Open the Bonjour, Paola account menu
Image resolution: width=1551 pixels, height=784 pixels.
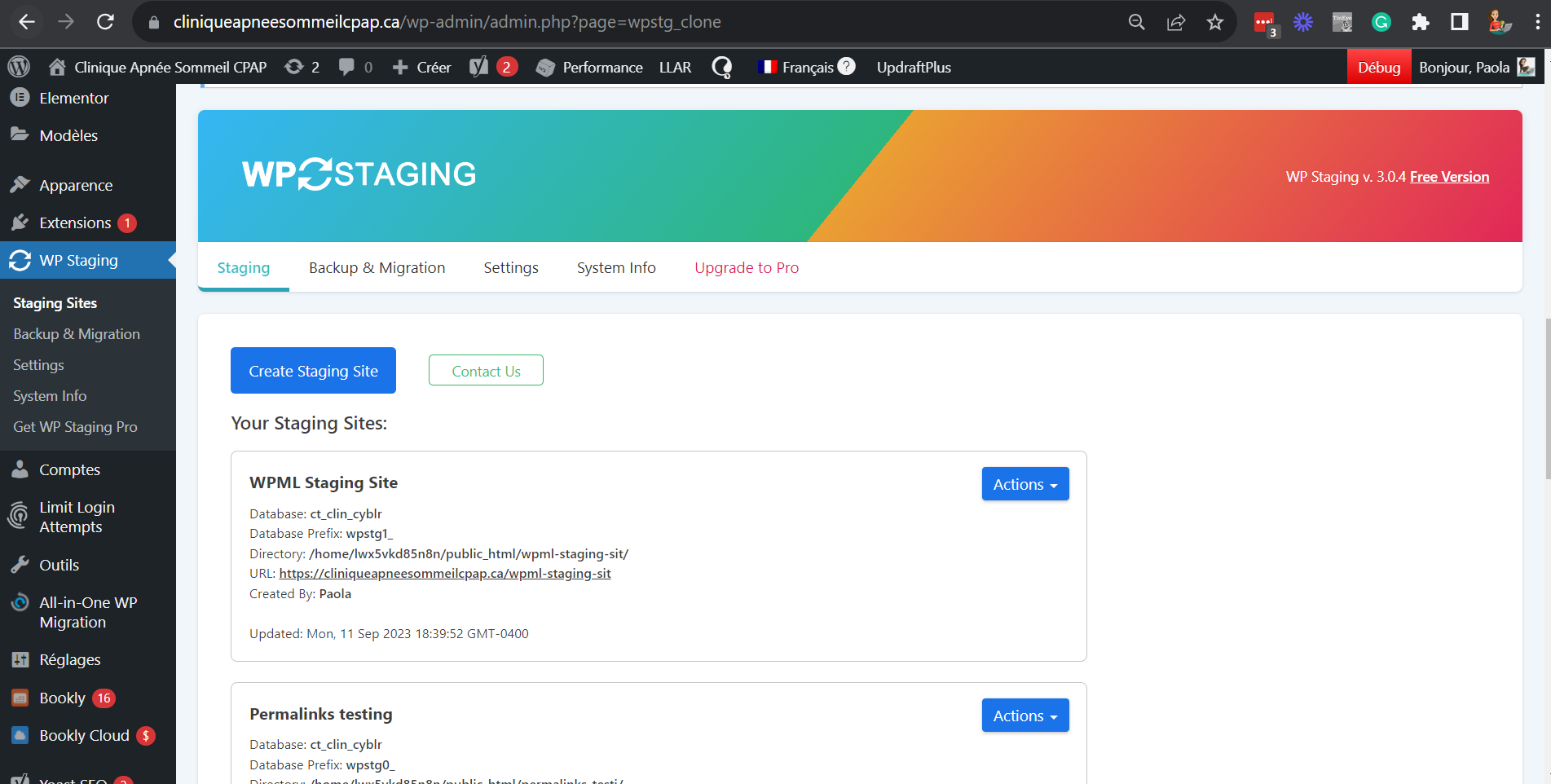1477,67
